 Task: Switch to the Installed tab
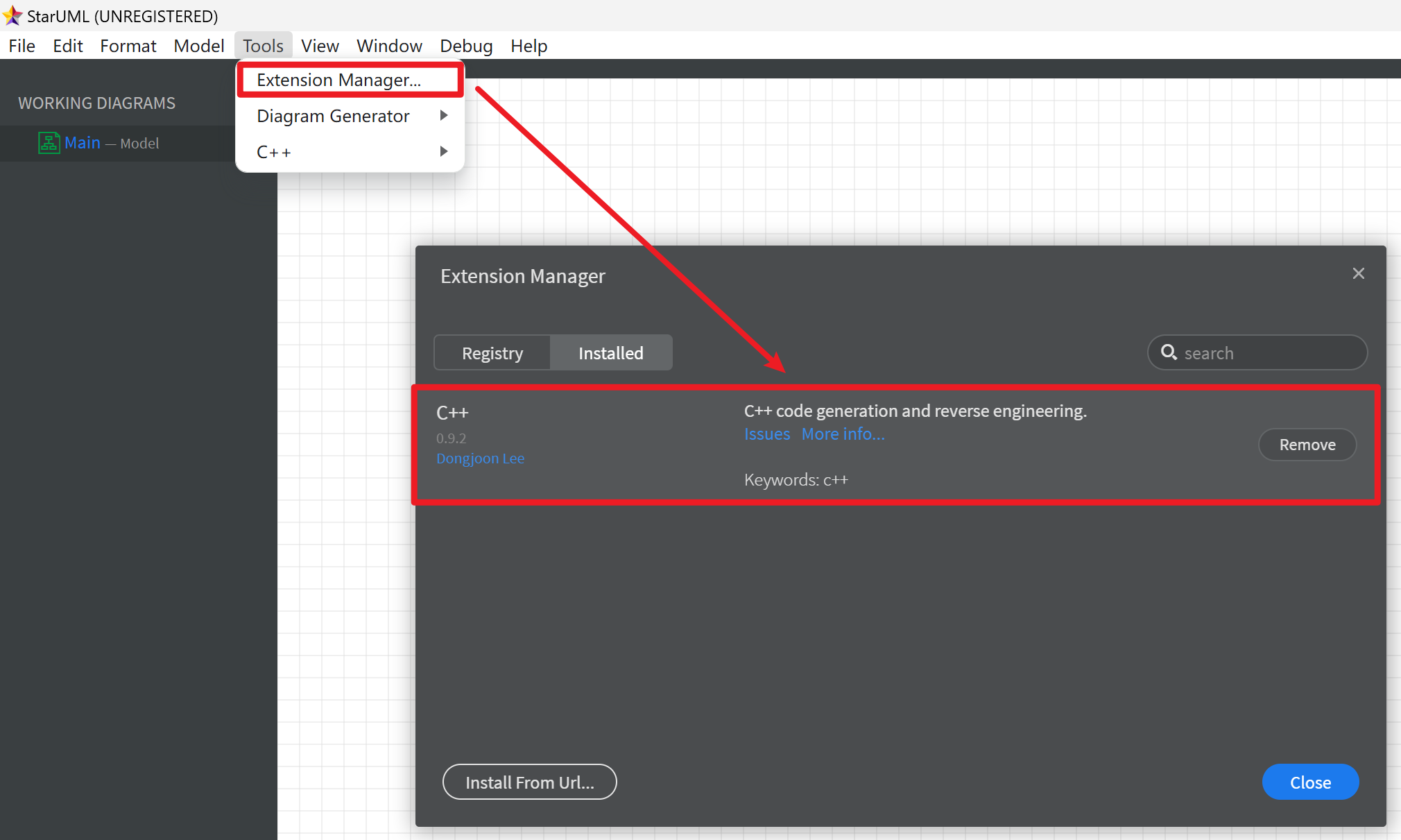coord(611,352)
